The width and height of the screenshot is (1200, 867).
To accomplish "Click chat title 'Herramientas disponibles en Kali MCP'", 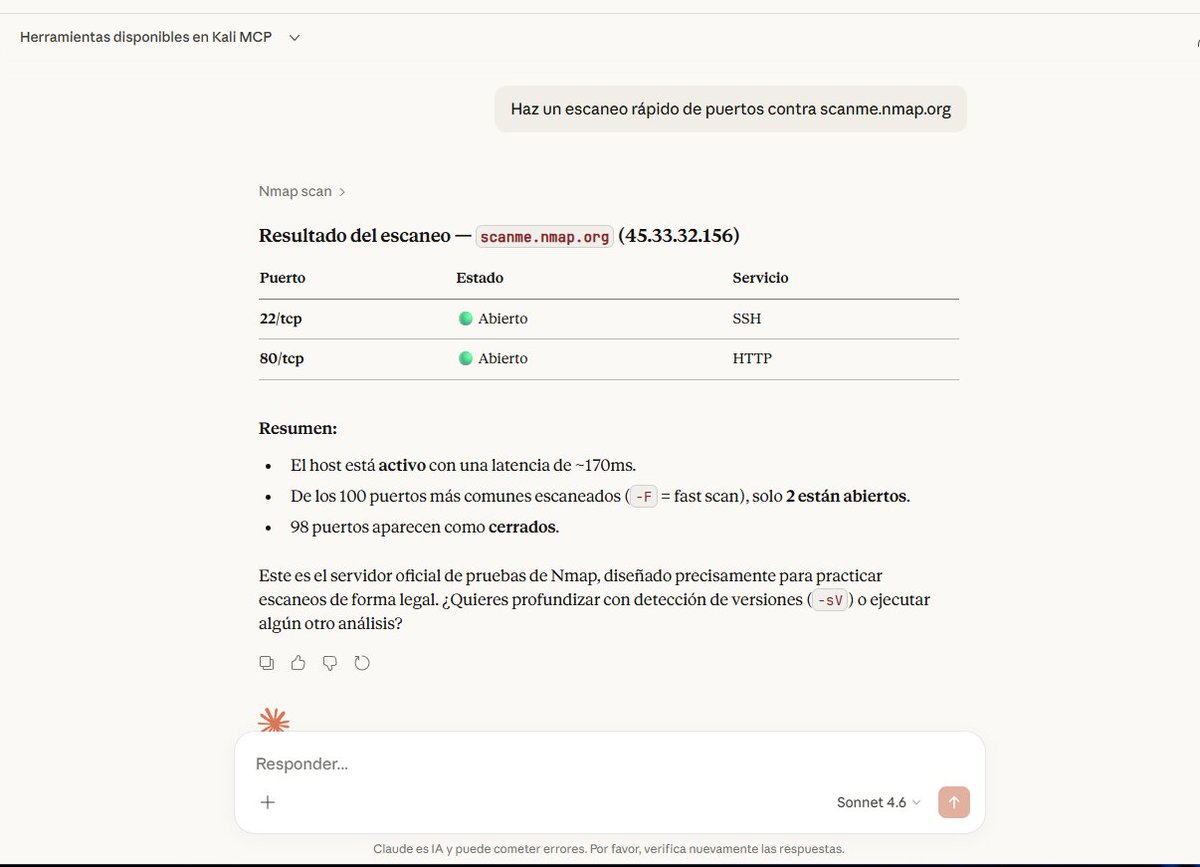I will coord(146,37).
